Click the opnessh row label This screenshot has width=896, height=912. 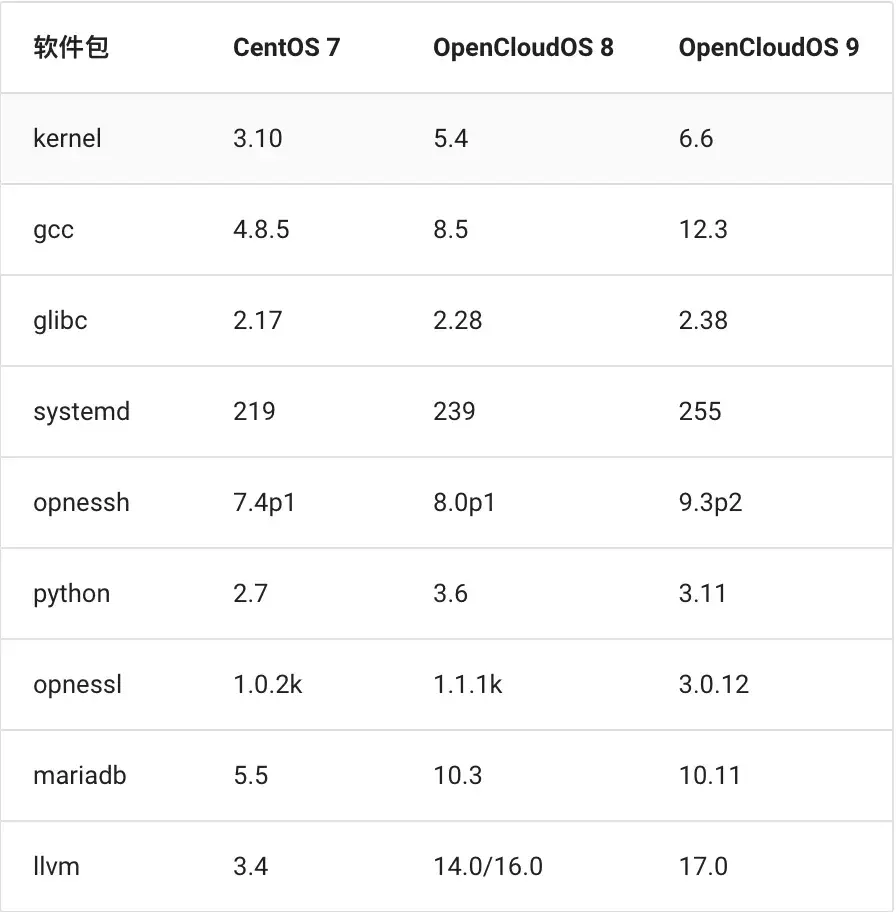coord(81,502)
